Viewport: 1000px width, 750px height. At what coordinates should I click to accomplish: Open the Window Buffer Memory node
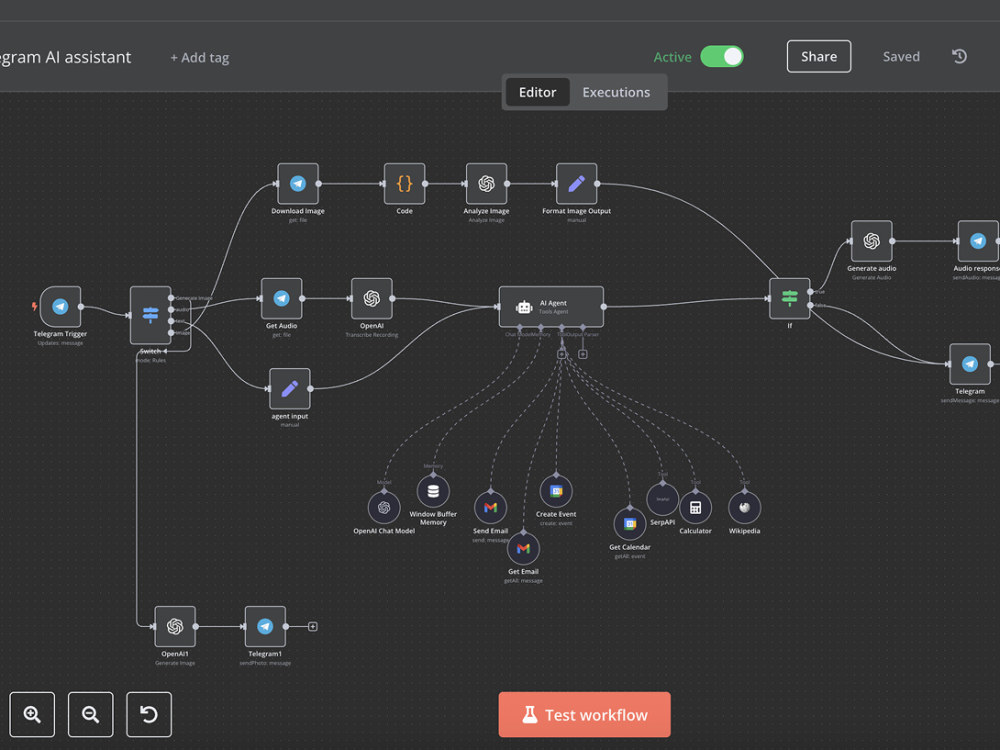pos(433,491)
